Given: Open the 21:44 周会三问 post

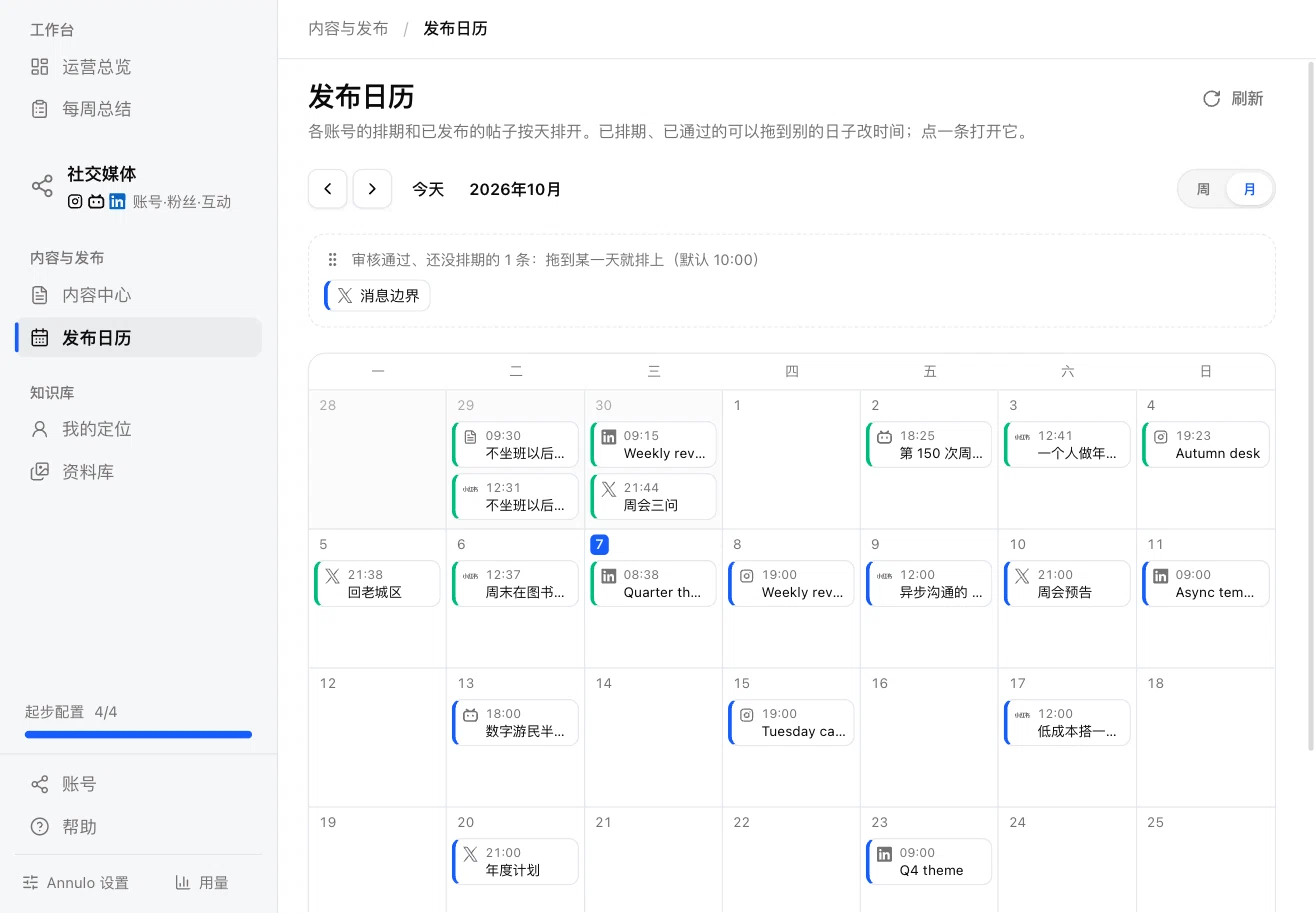Looking at the screenshot, I should tap(653, 496).
